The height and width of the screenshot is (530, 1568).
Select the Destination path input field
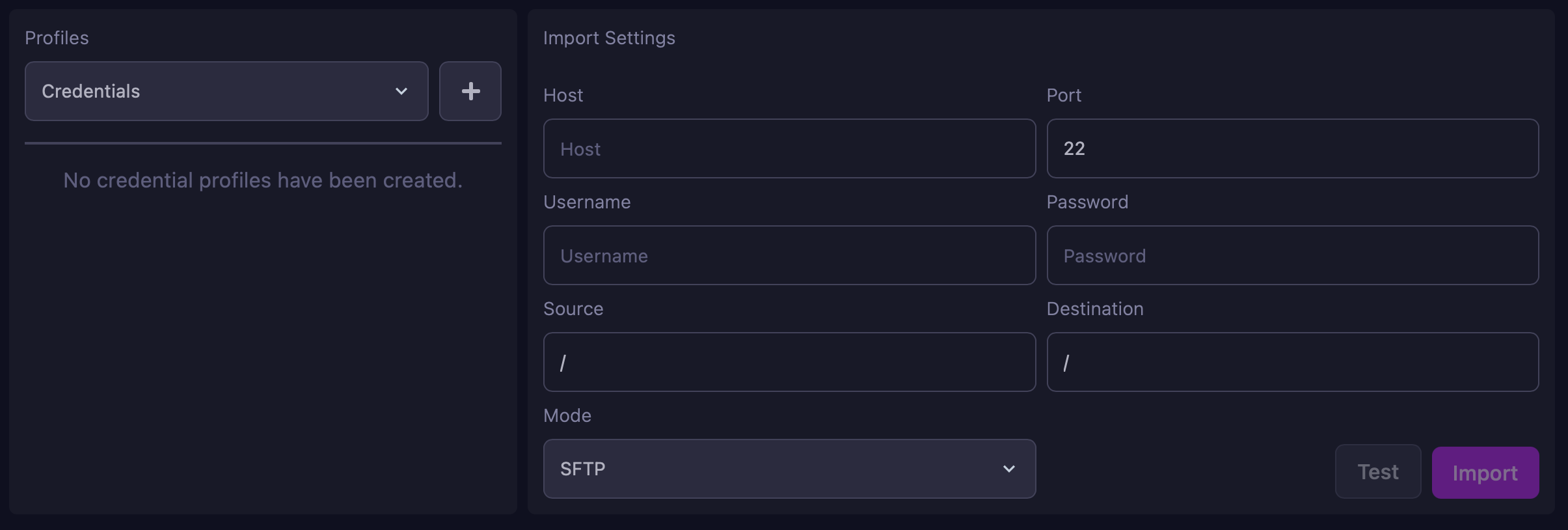tap(1292, 362)
